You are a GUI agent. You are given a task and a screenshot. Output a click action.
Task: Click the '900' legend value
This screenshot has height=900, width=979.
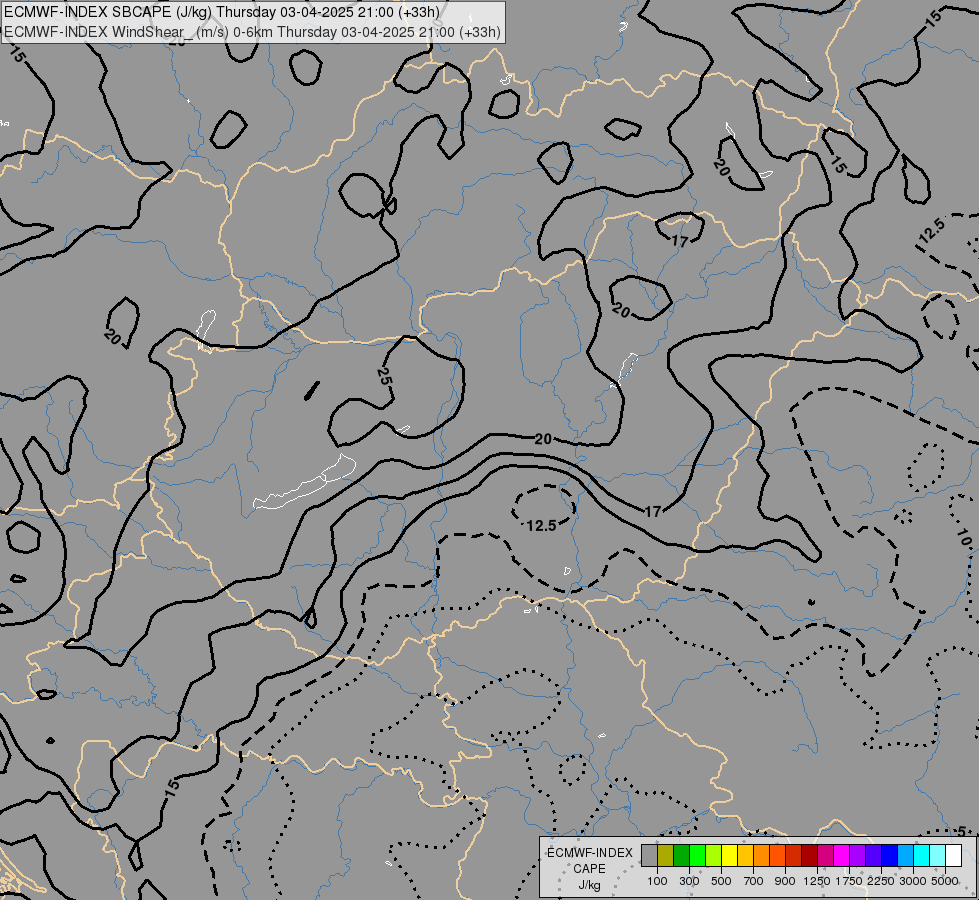tap(785, 881)
